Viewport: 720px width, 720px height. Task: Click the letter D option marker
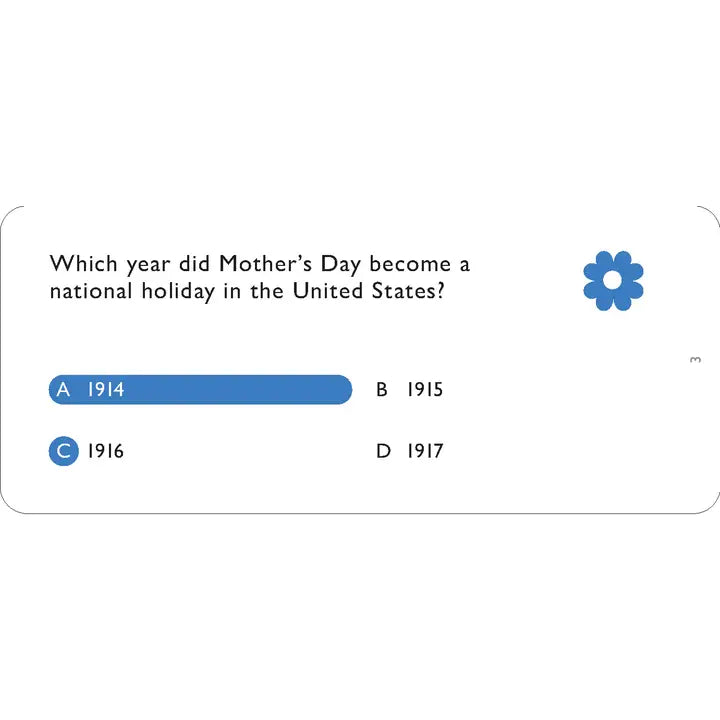(x=383, y=451)
